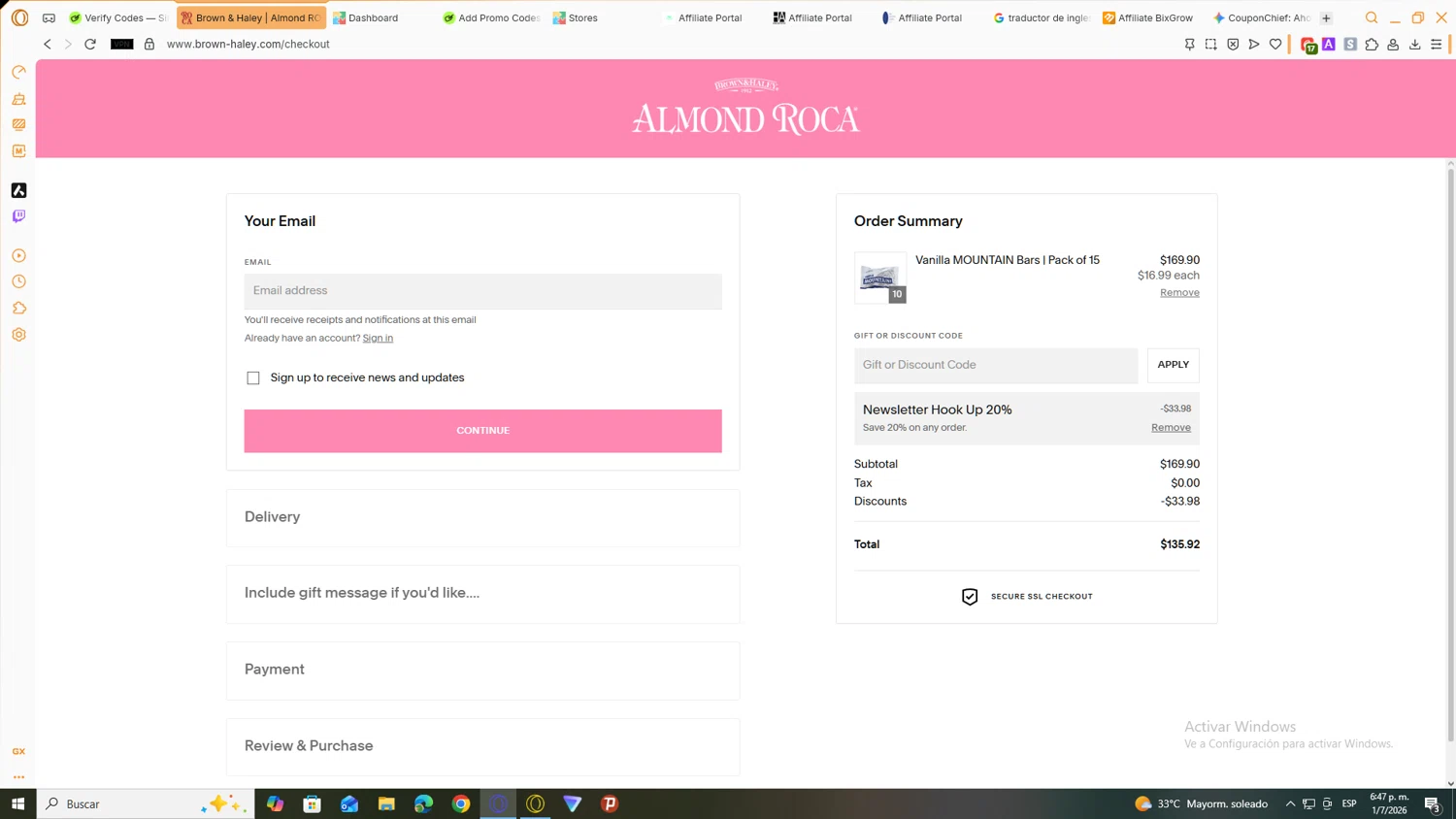Open File Explorer from the taskbar
The height and width of the screenshot is (819, 1456).
386,803
